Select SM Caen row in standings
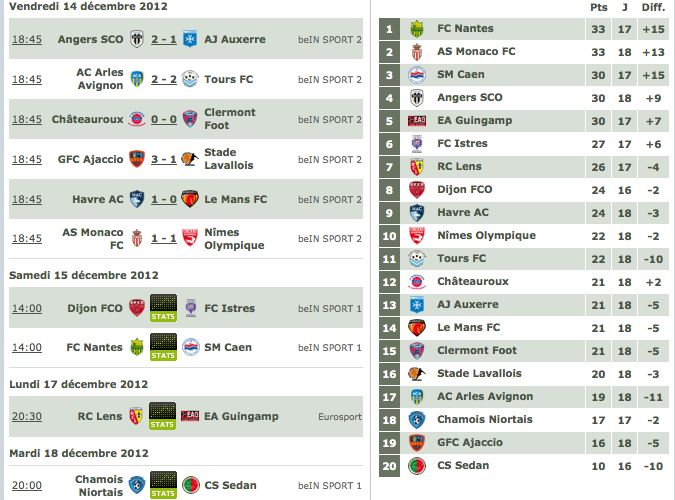The width and height of the screenshot is (675, 500). tap(524, 75)
